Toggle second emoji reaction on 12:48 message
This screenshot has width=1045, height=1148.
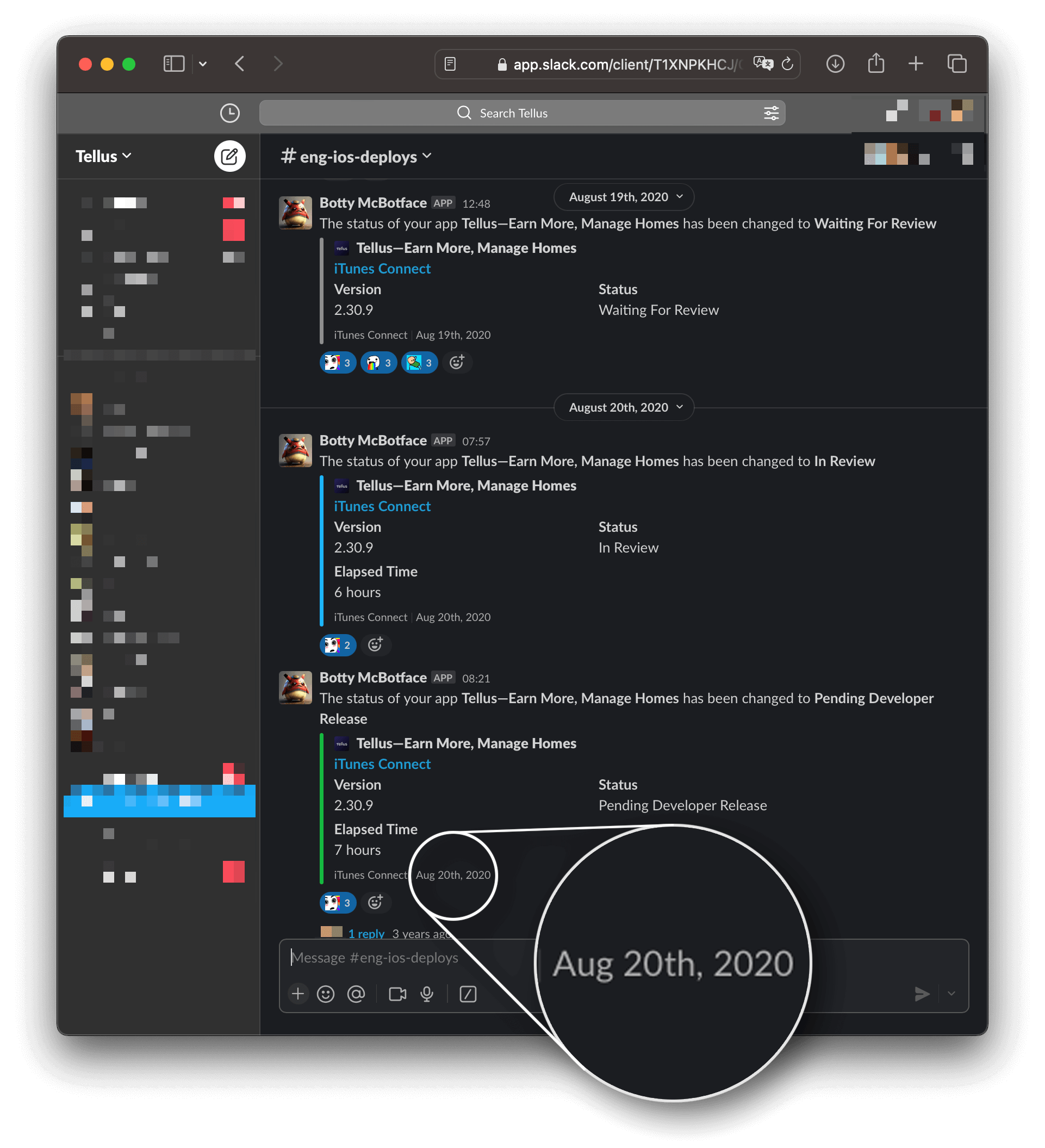[x=378, y=363]
